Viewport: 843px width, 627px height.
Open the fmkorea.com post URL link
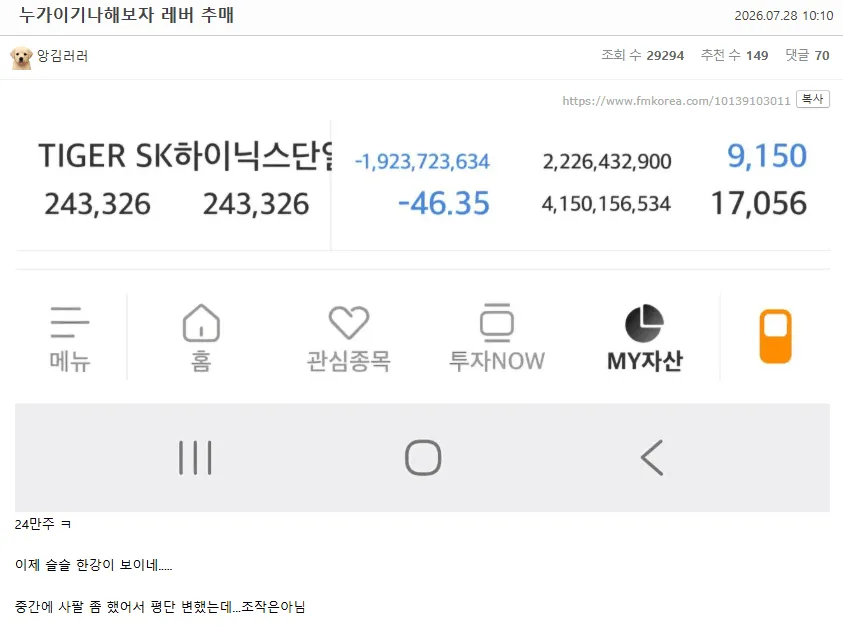click(x=676, y=101)
